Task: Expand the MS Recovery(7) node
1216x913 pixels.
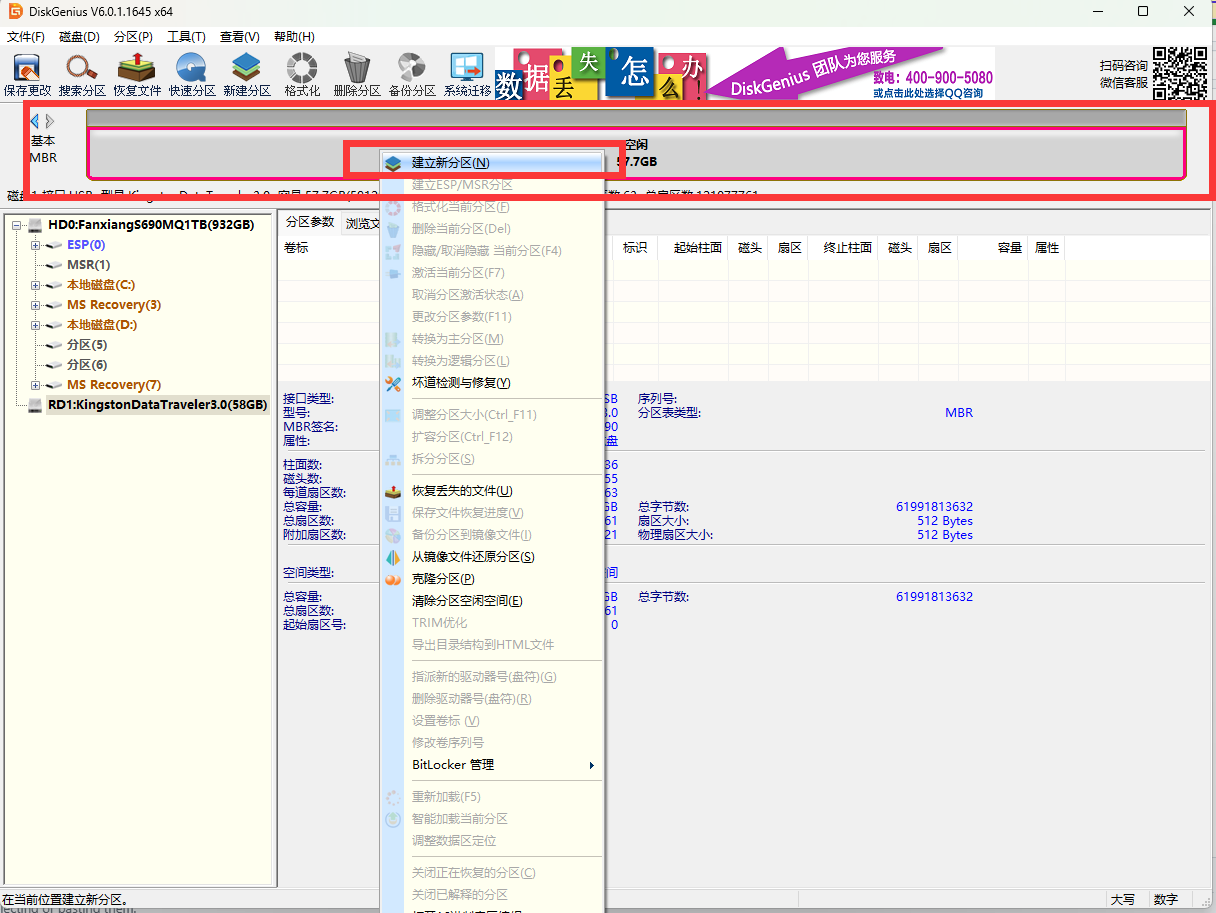Action: click(36, 385)
